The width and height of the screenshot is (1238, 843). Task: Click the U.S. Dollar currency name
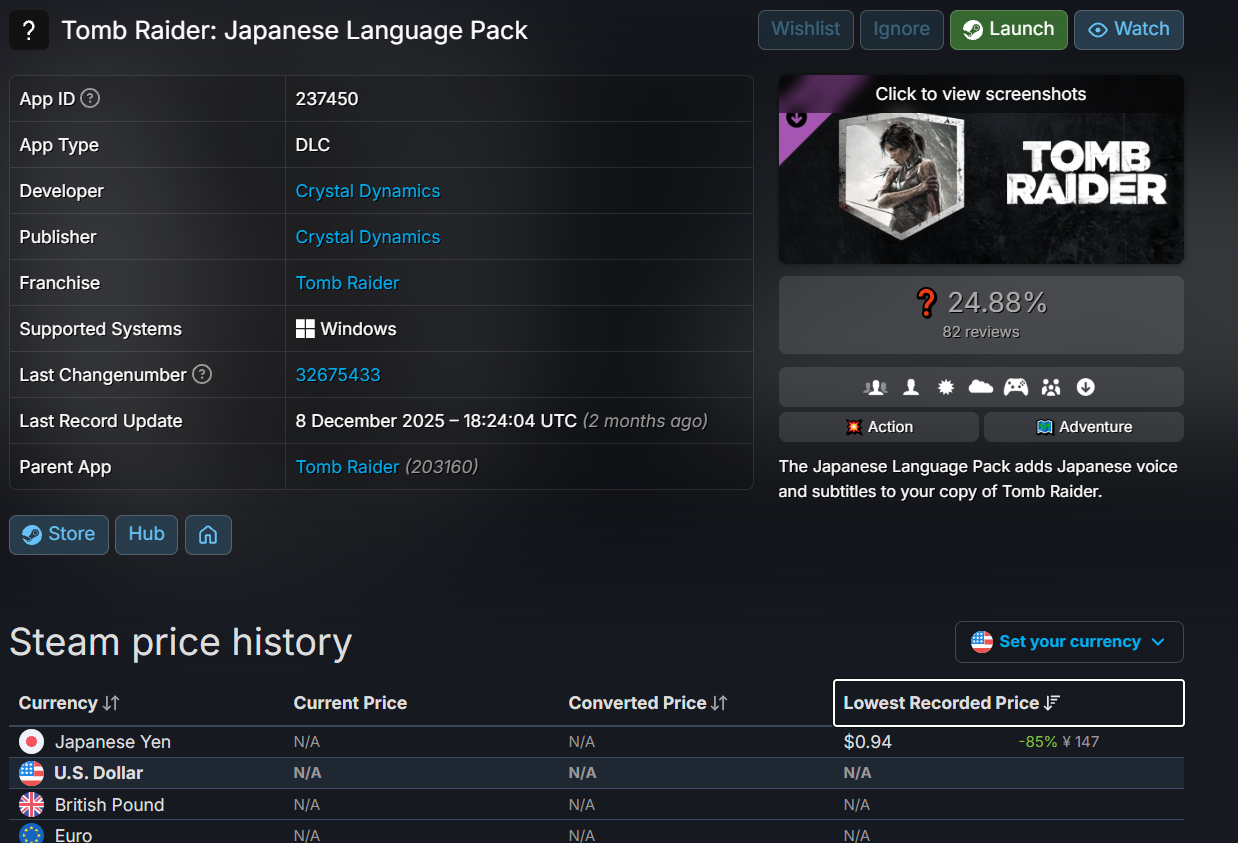coord(99,773)
